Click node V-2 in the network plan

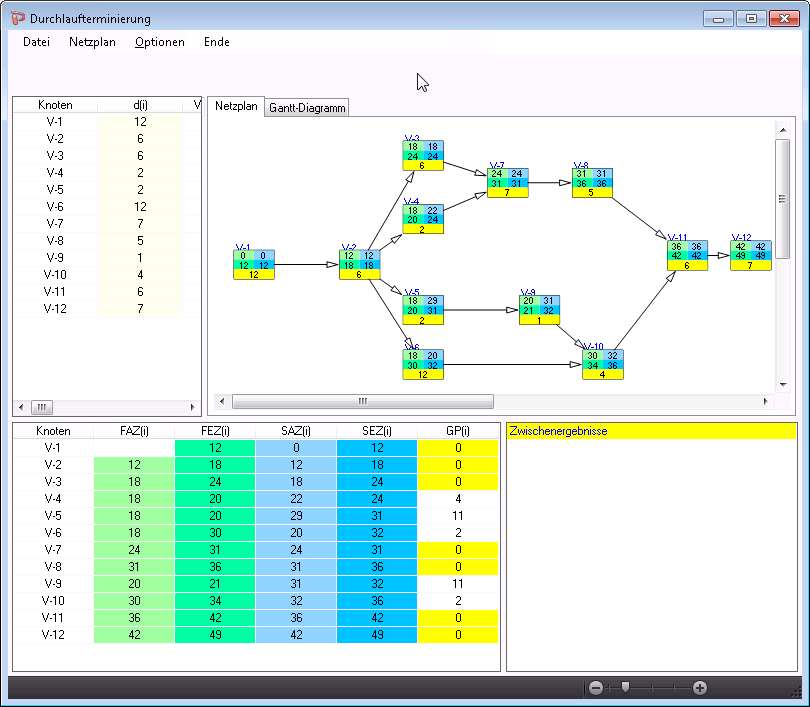pos(358,265)
